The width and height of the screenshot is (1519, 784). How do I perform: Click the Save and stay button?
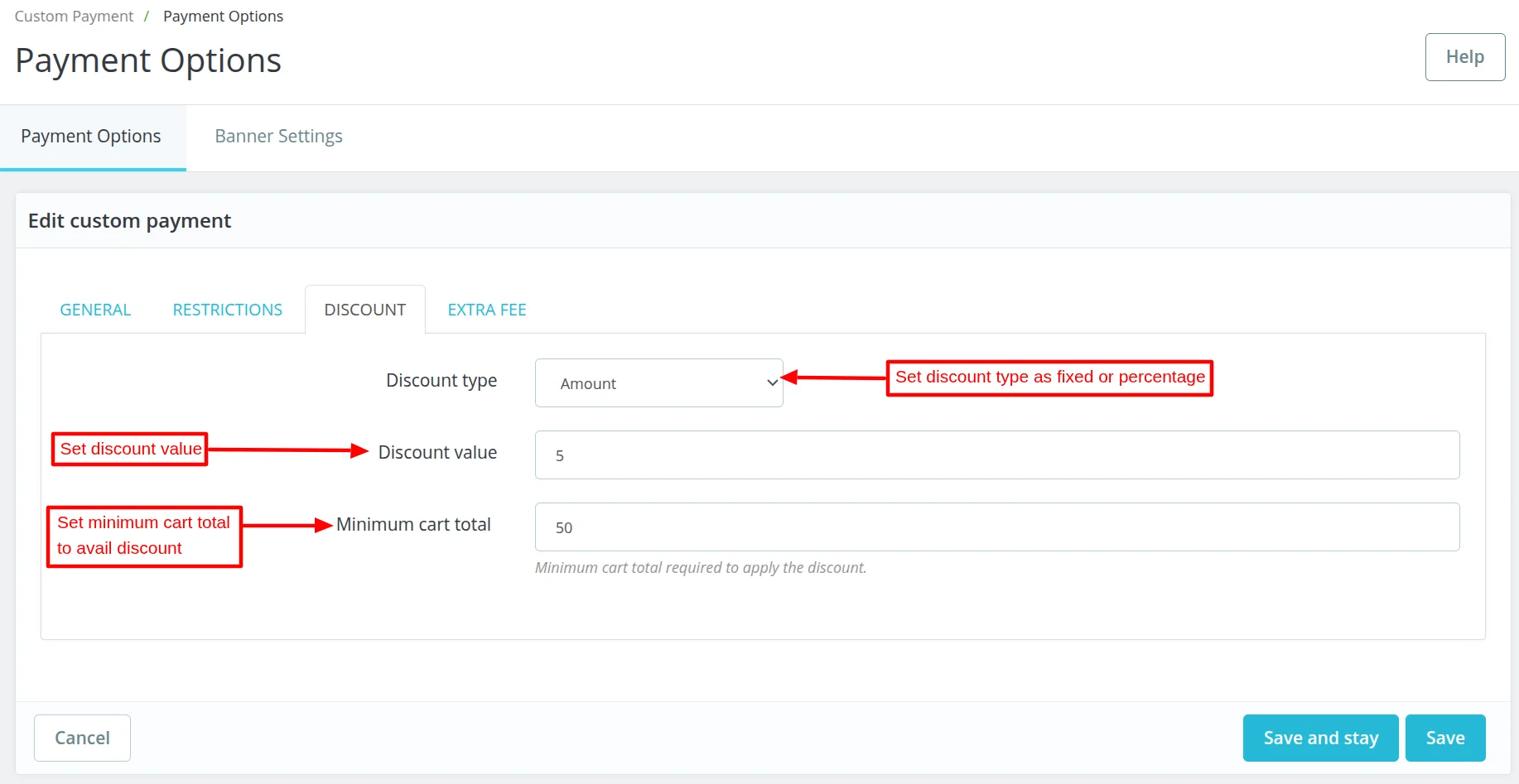(1320, 738)
